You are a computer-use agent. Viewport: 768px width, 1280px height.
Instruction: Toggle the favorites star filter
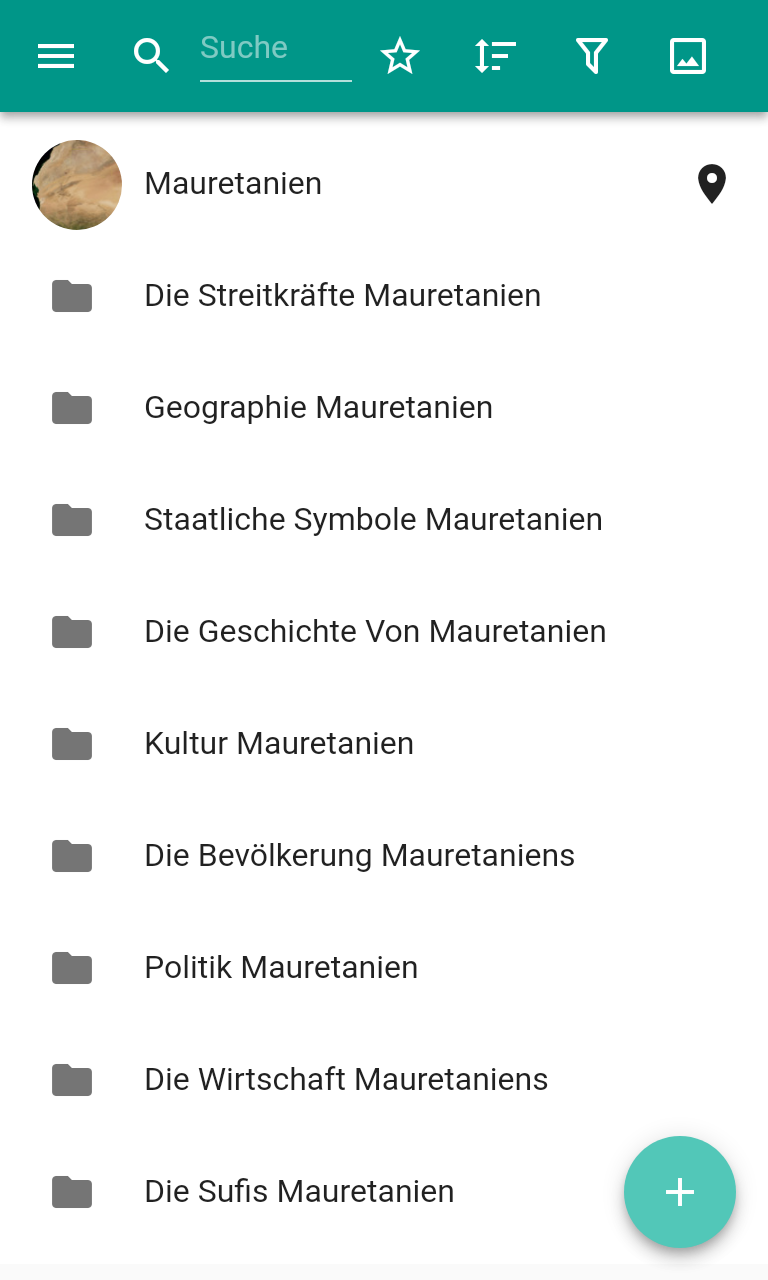coord(400,56)
